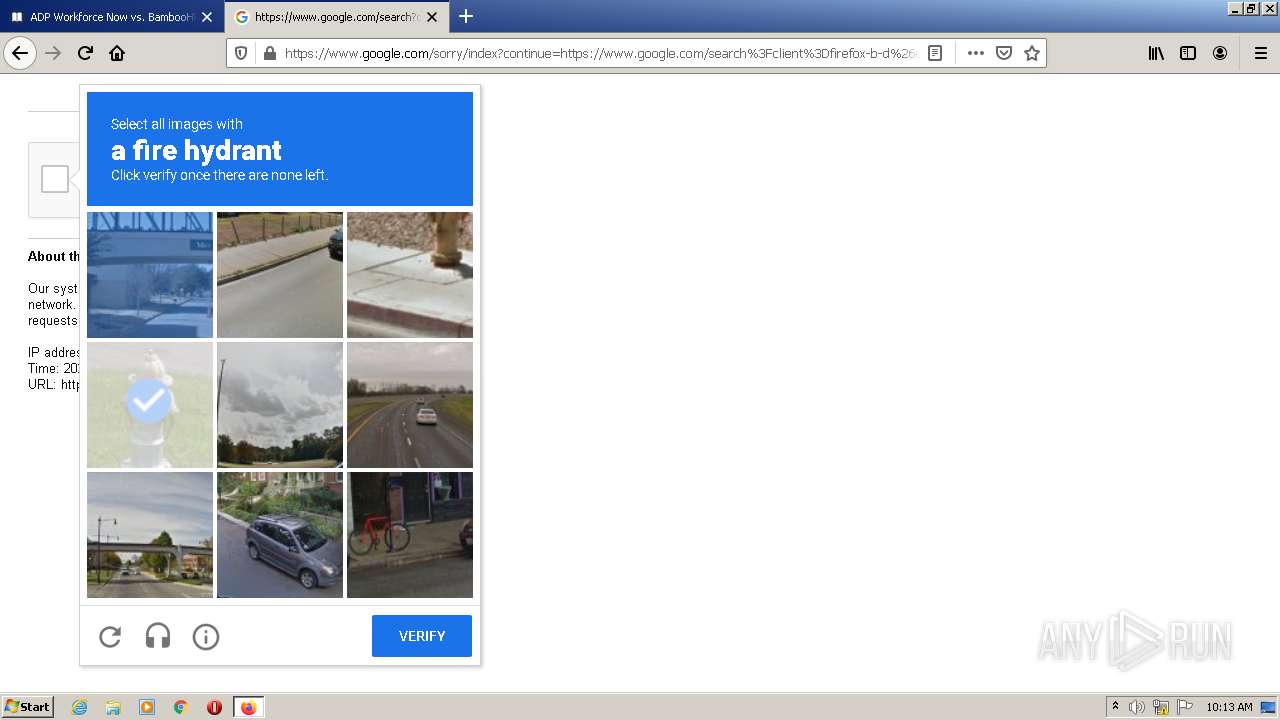This screenshot has height=720, width=1280.
Task: Open Firefox hamburger menu
Action: (x=1260, y=53)
